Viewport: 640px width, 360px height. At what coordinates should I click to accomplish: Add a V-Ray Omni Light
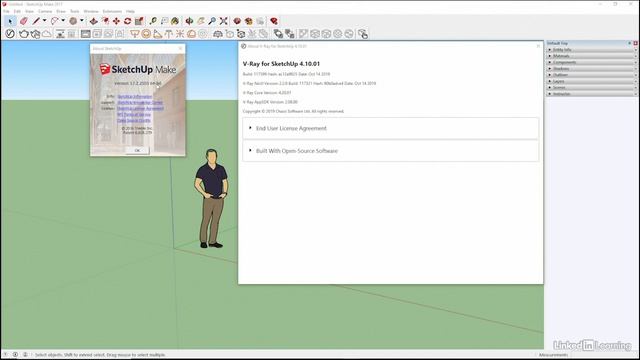(180, 34)
